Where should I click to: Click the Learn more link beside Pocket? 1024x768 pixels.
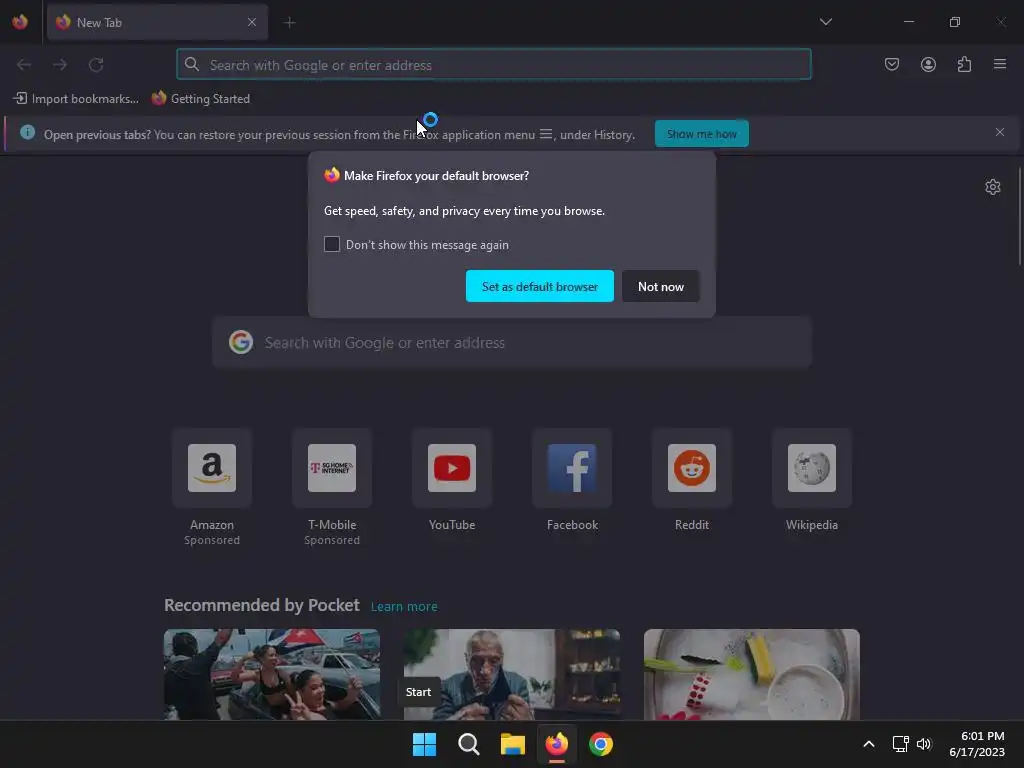[404, 607]
